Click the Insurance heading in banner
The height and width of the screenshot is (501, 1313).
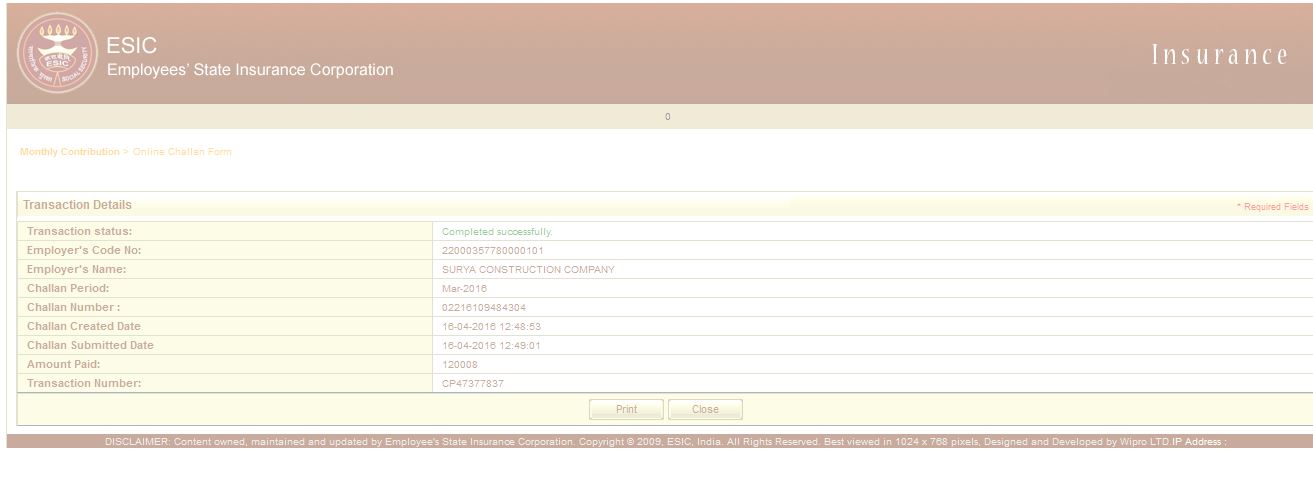[1220, 56]
